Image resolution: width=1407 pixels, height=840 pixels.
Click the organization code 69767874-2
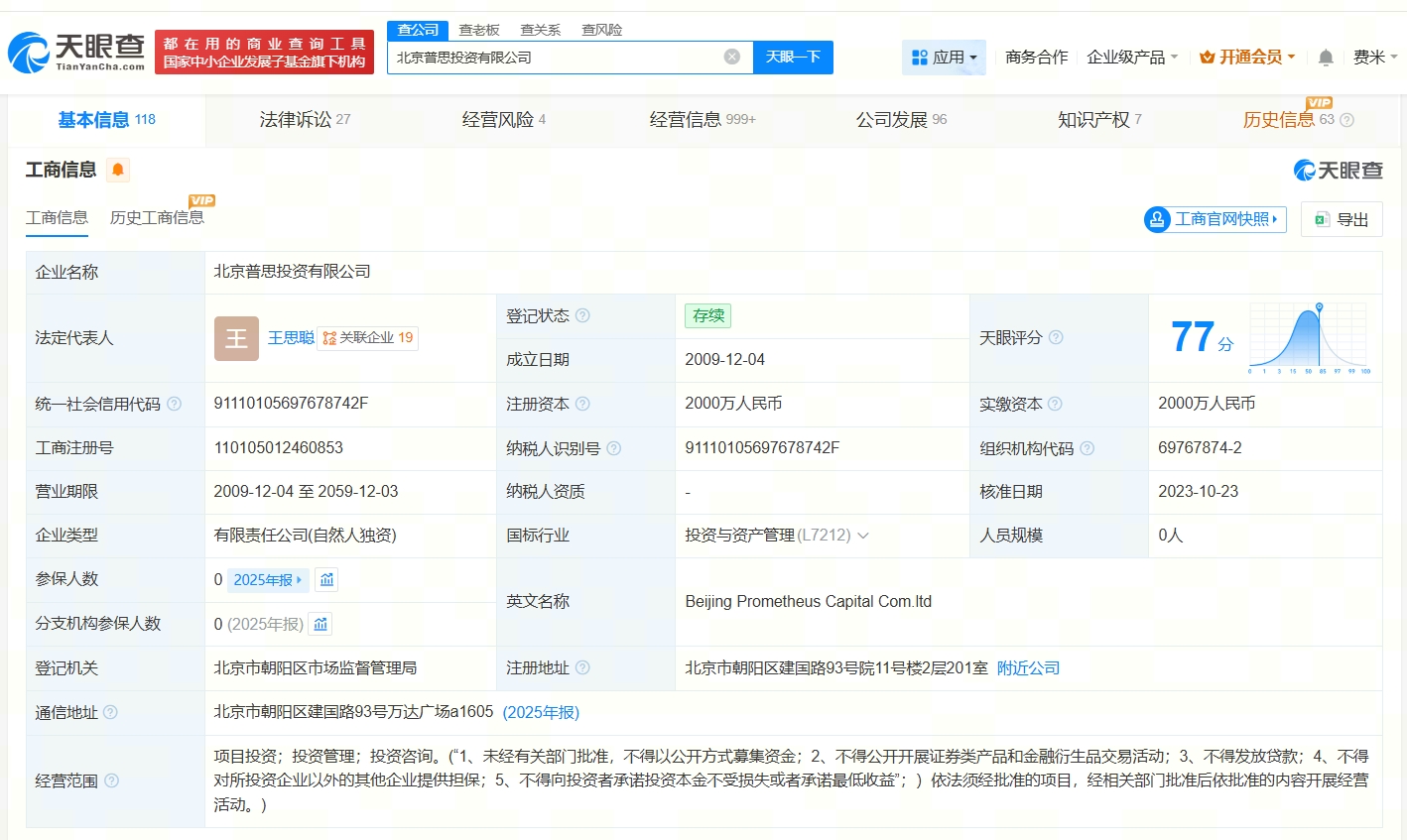click(1200, 448)
